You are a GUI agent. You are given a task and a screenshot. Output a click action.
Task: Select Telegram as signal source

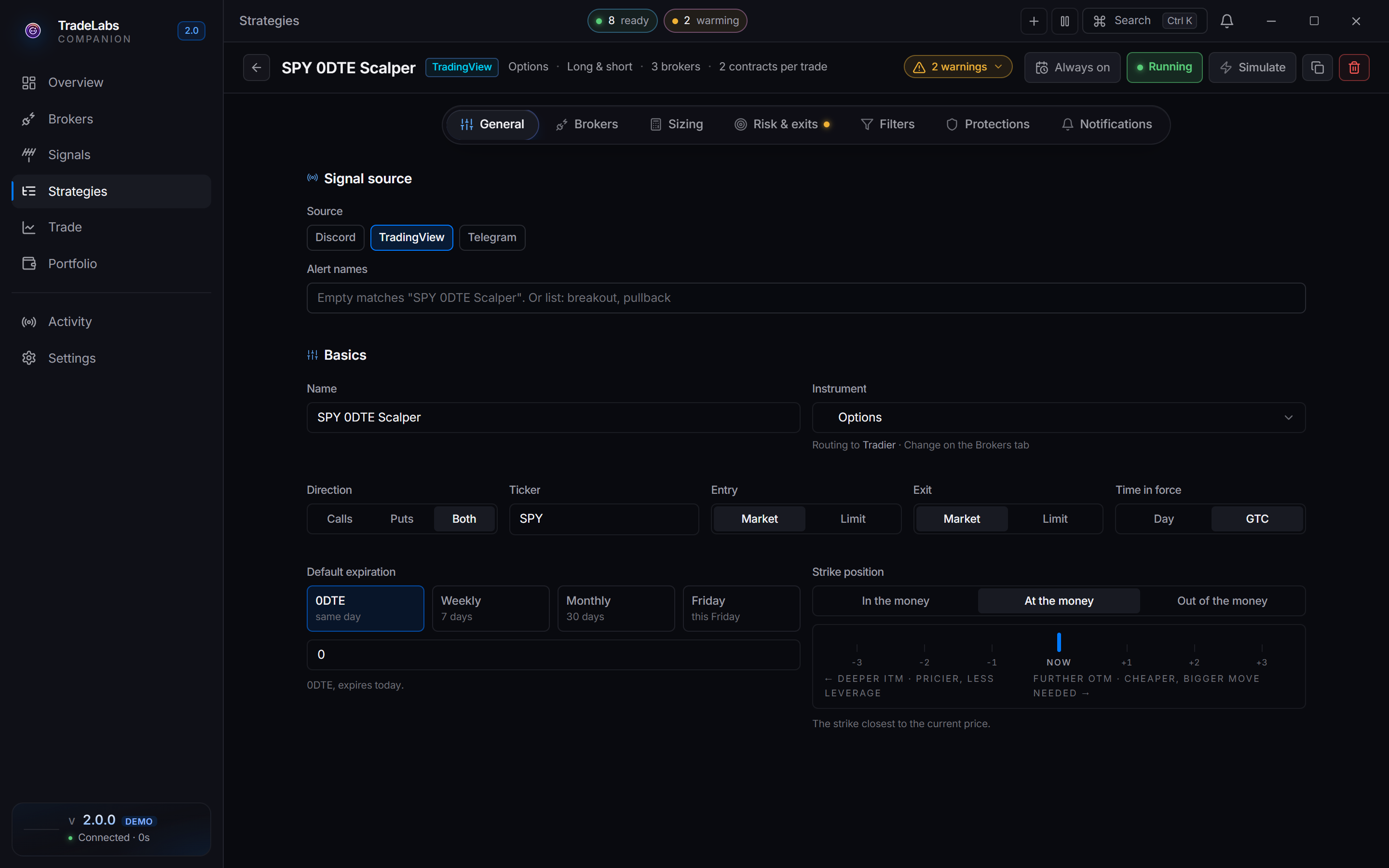click(492, 238)
